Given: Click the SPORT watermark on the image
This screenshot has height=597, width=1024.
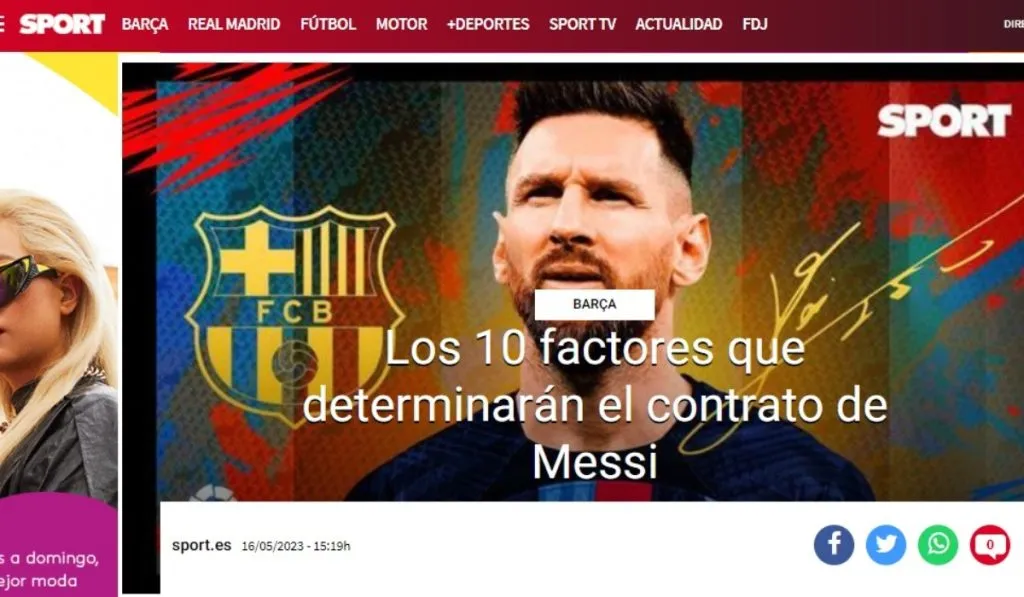Looking at the screenshot, I should point(944,121).
